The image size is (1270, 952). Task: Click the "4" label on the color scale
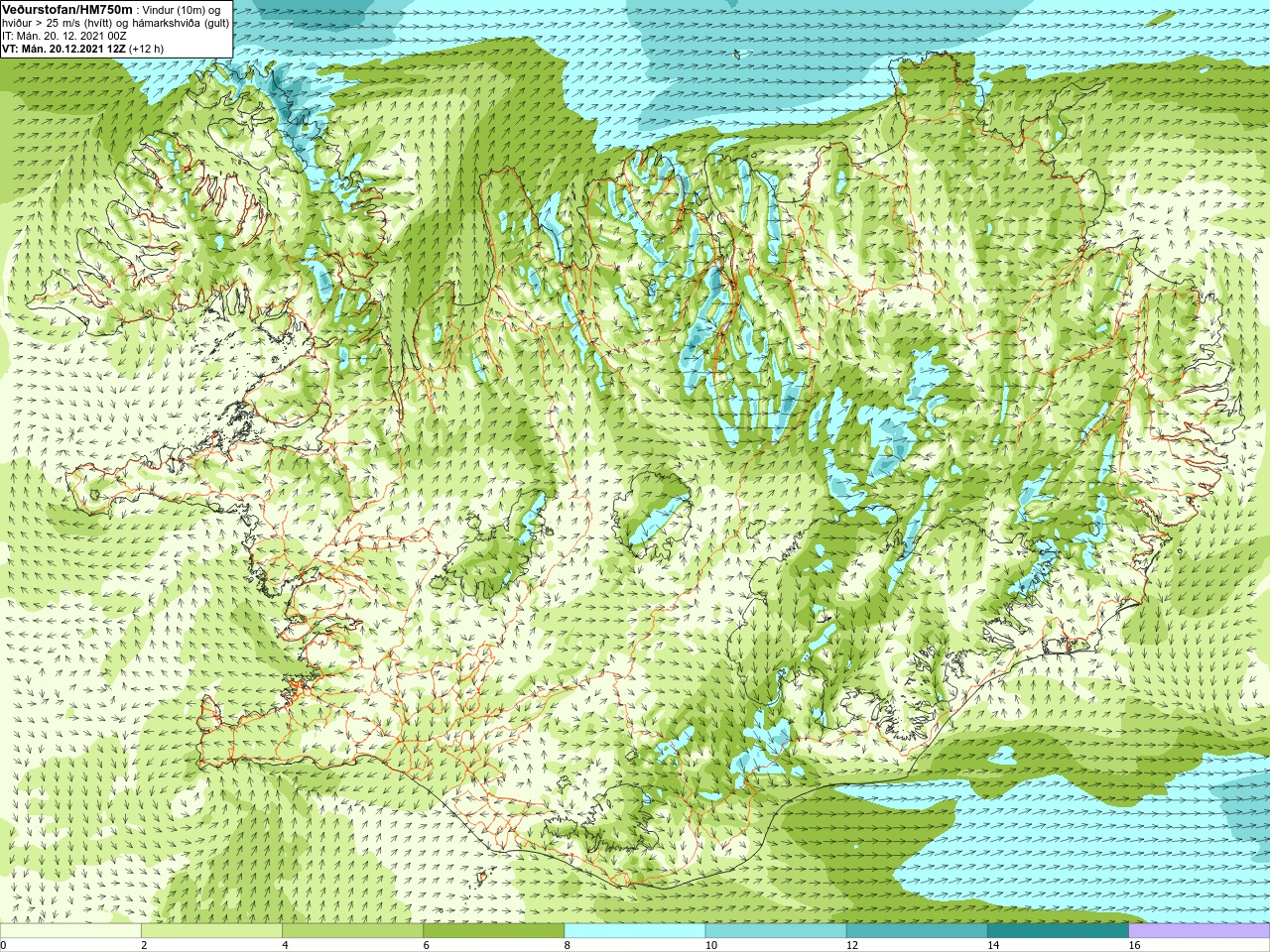pyautogui.click(x=285, y=945)
